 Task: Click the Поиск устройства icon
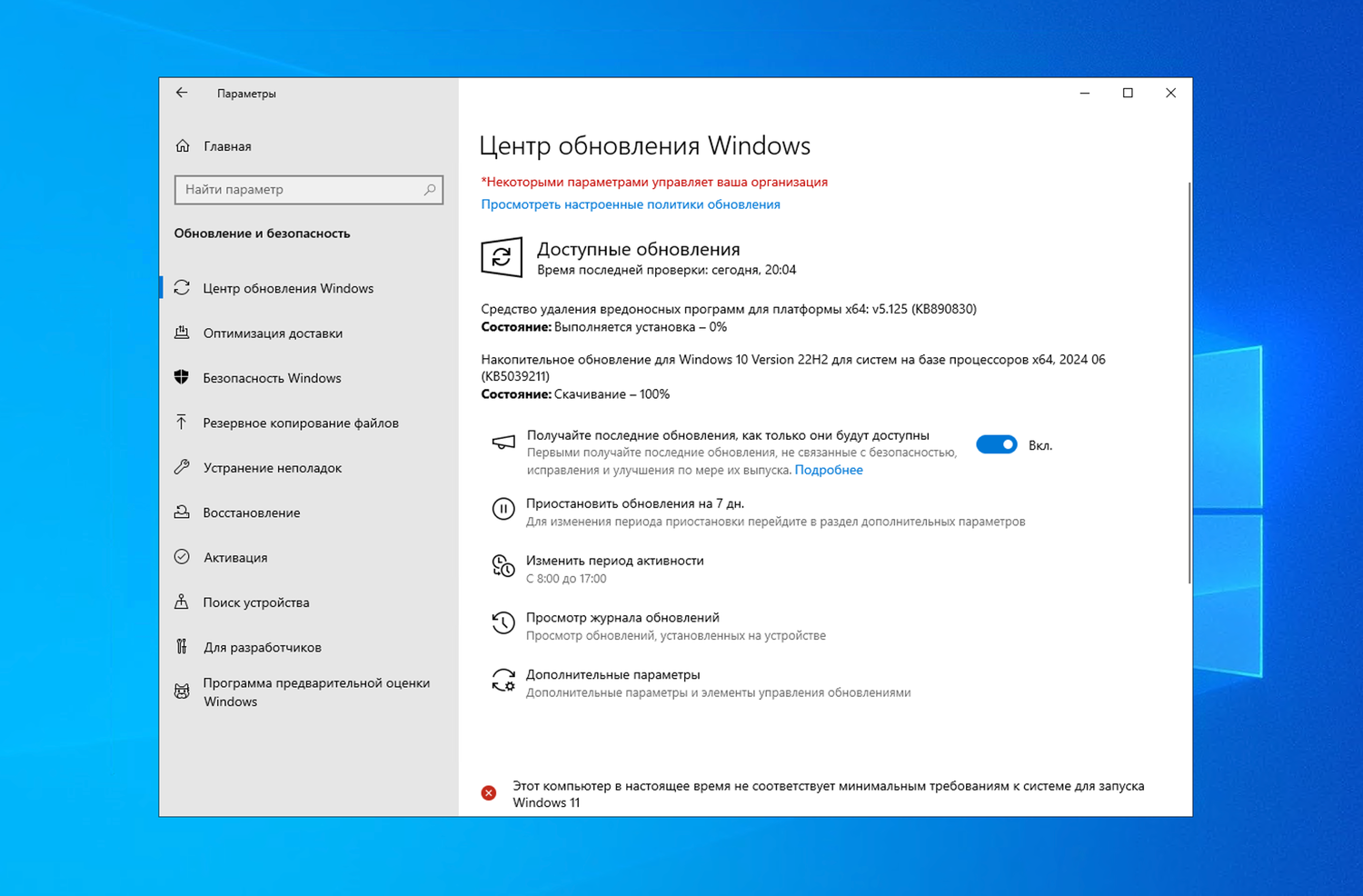pyautogui.click(x=182, y=602)
